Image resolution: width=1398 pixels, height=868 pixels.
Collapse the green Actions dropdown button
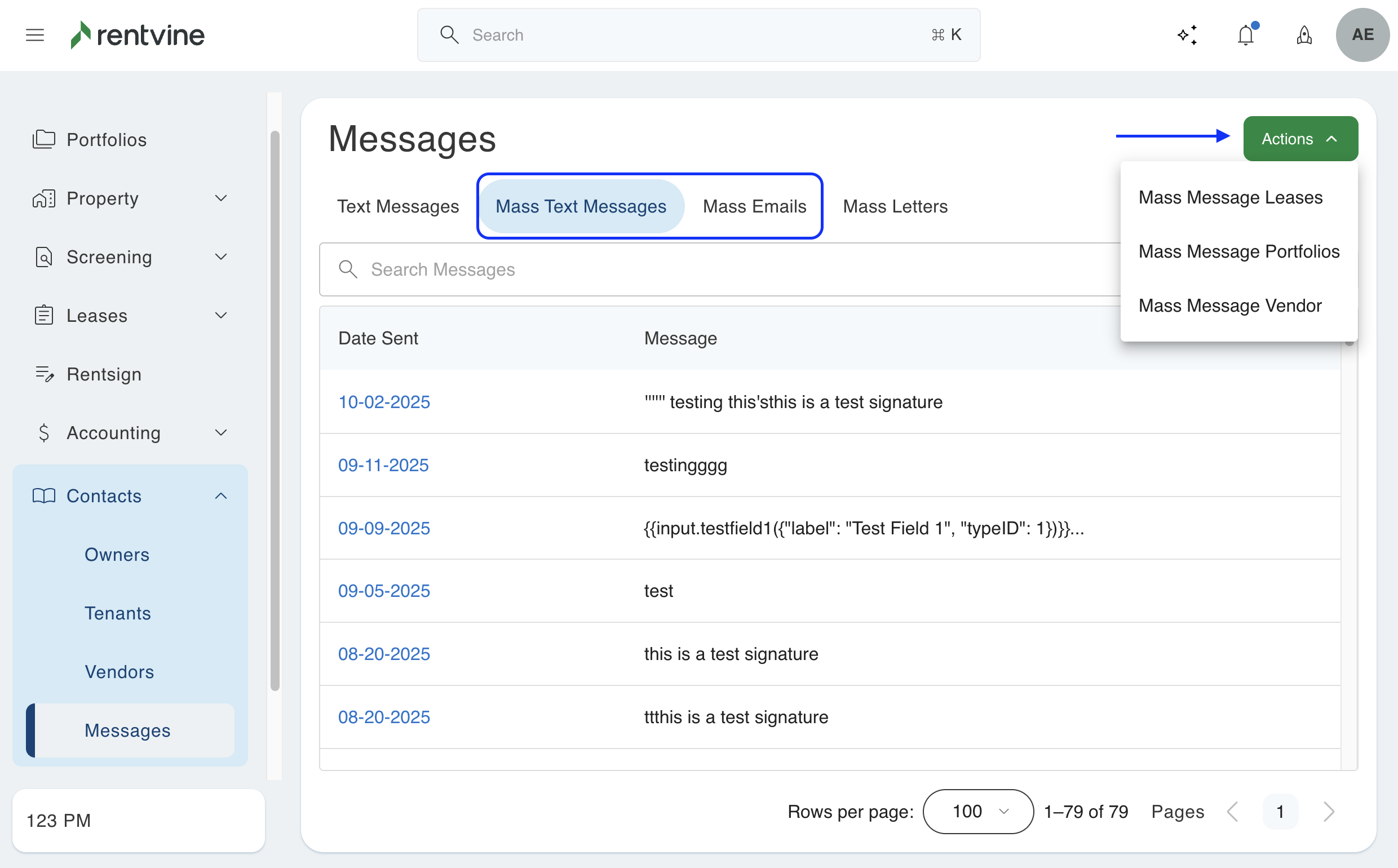click(1300, 139)
